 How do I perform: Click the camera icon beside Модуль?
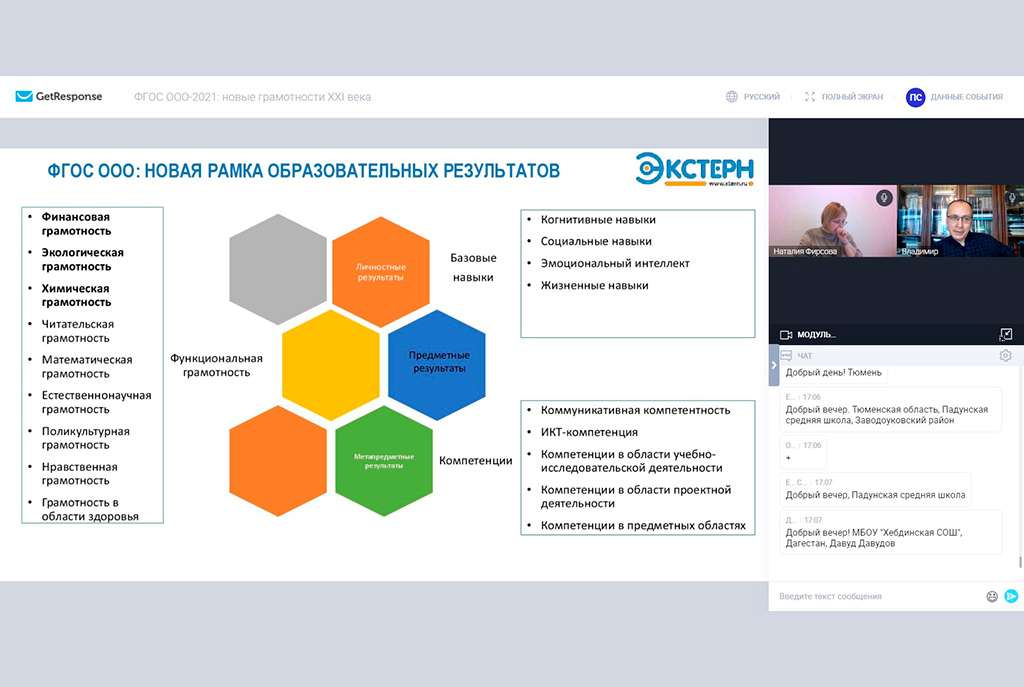(786, 334)
